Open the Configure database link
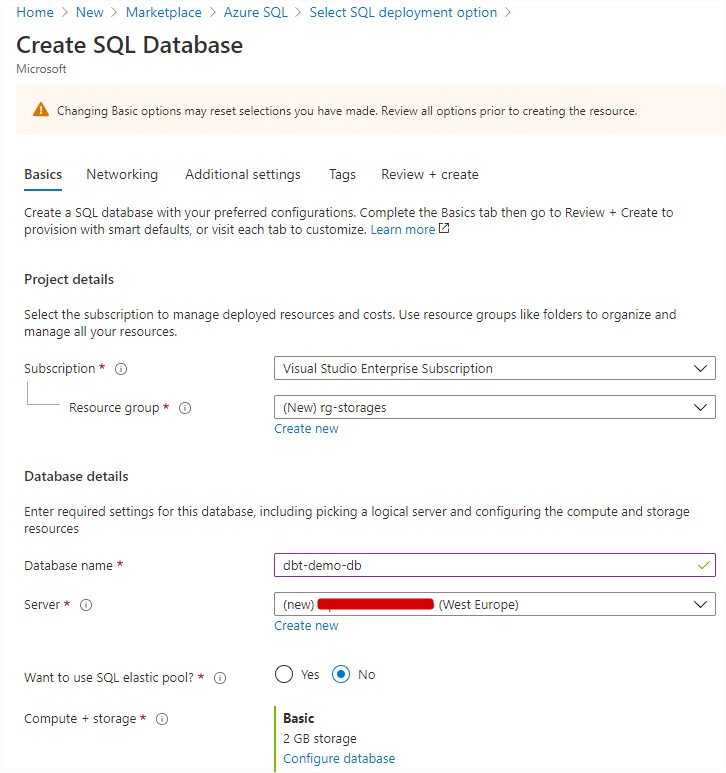The height and width of the screenshot is (773, 726). point(339,759)
